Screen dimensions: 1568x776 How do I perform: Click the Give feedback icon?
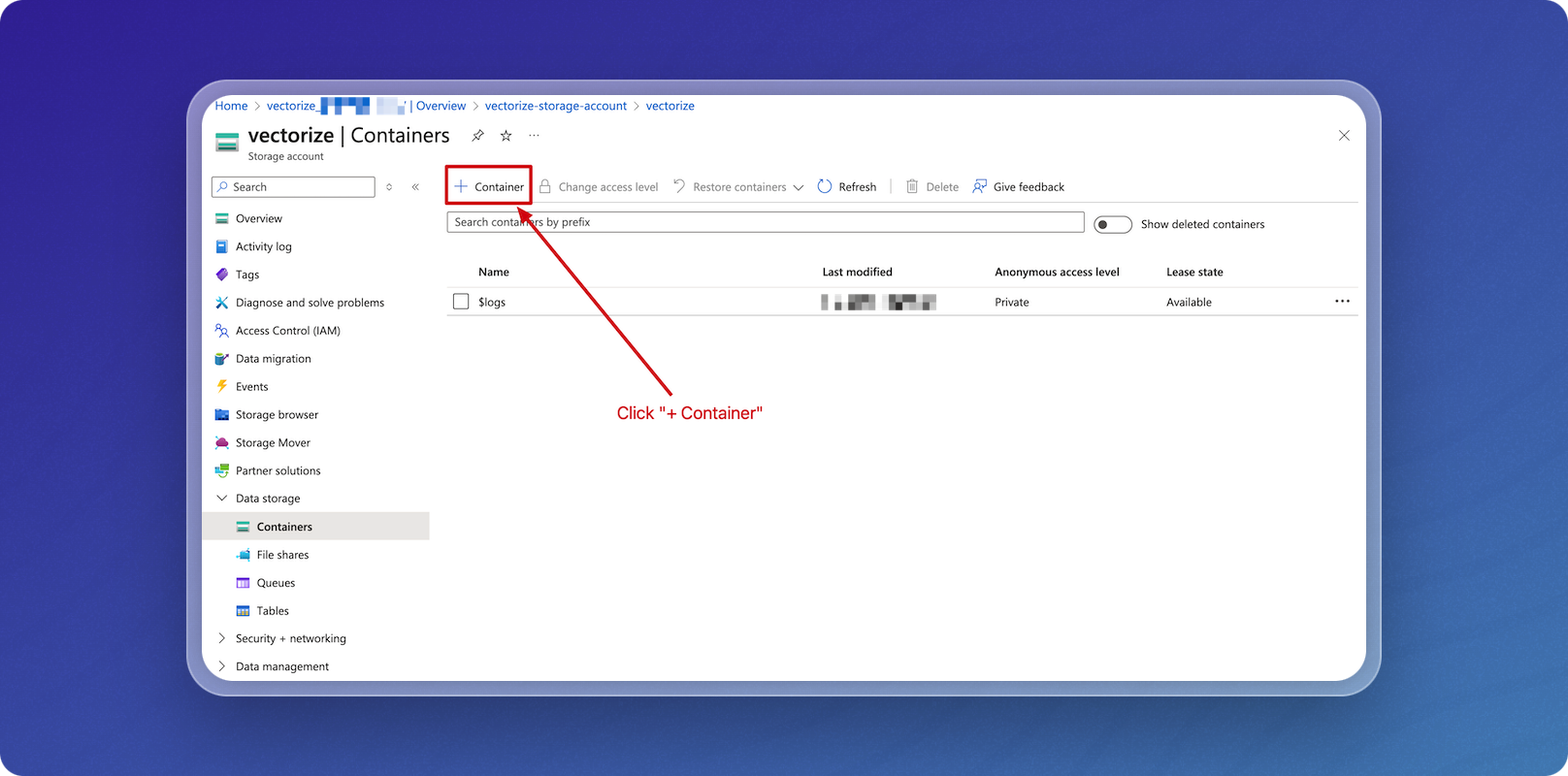tap(980, 186)
